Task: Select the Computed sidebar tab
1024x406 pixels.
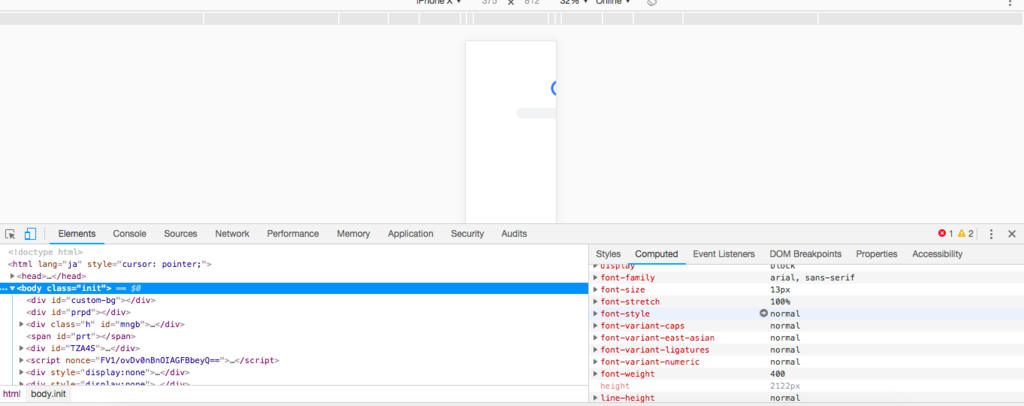Action: 656,254
